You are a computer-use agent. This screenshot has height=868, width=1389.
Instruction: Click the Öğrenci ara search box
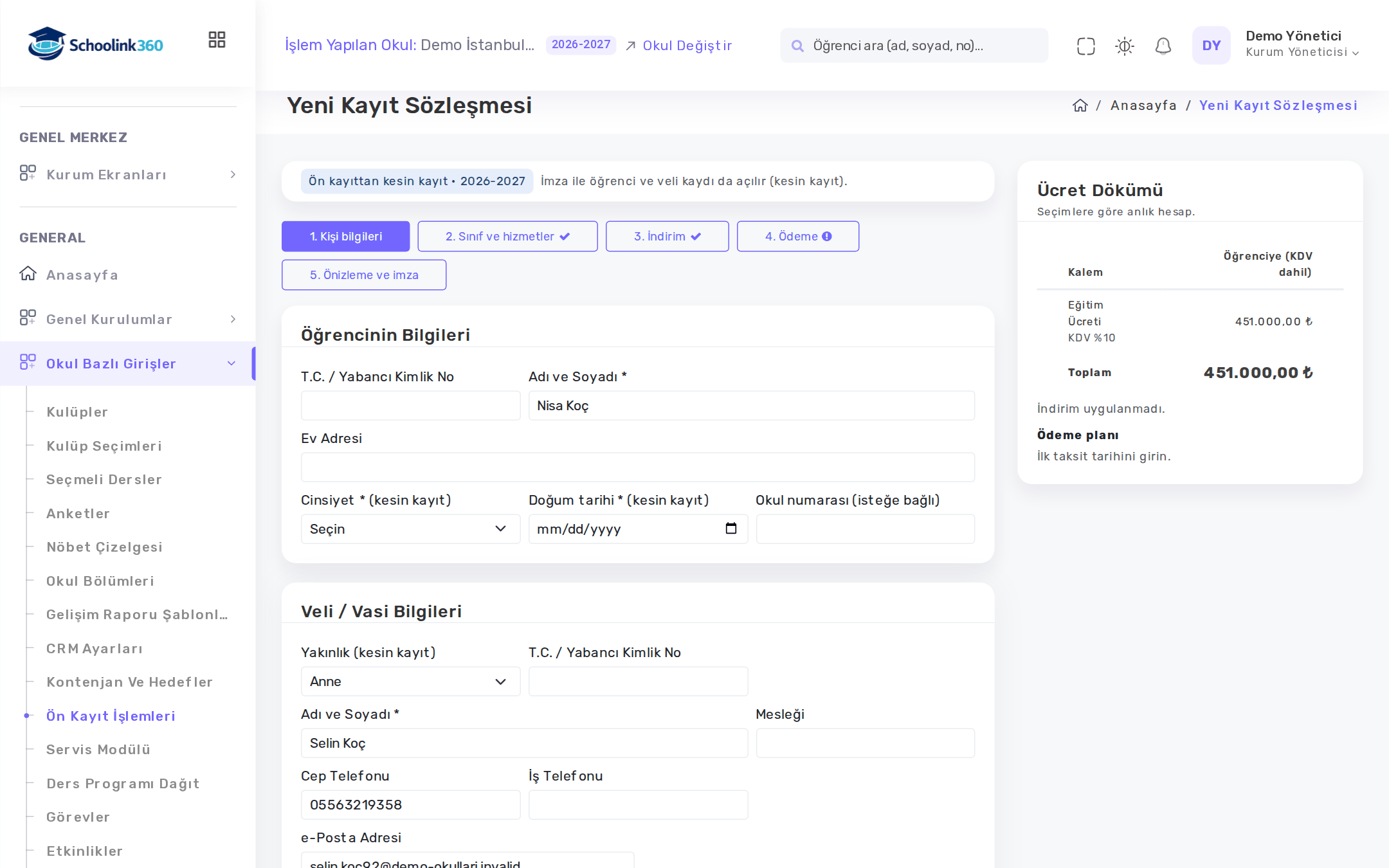point(914,46)
